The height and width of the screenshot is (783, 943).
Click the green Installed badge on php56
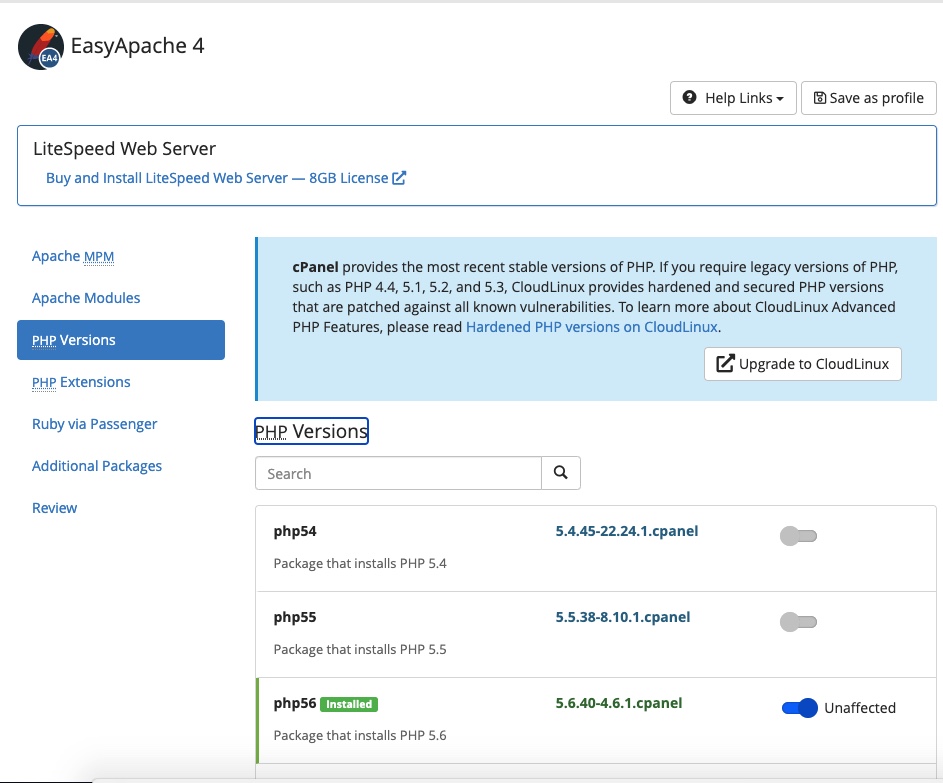click(349, 704)
